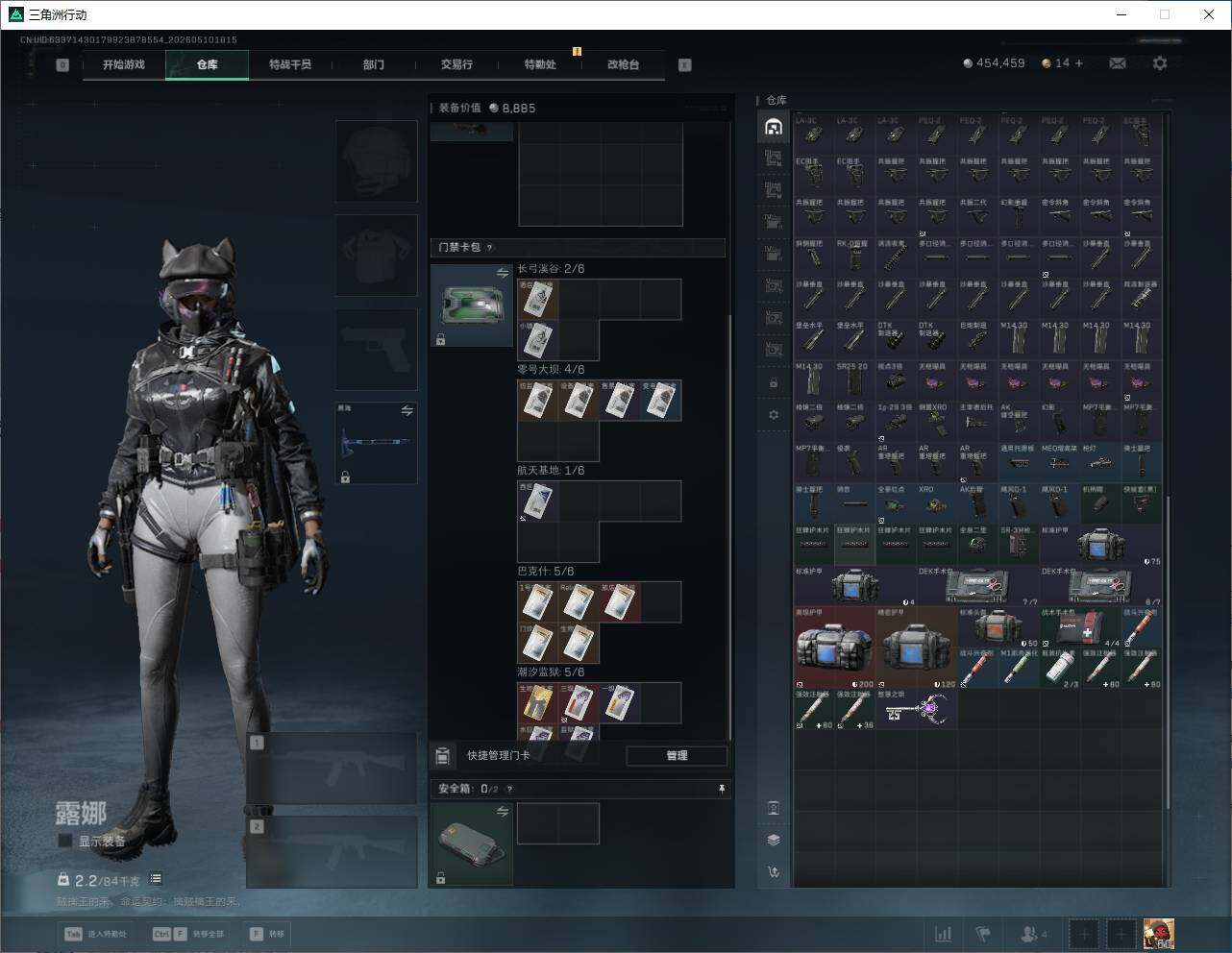Click the padlock icon in warehouse sidebar

[x=774, y=382]
